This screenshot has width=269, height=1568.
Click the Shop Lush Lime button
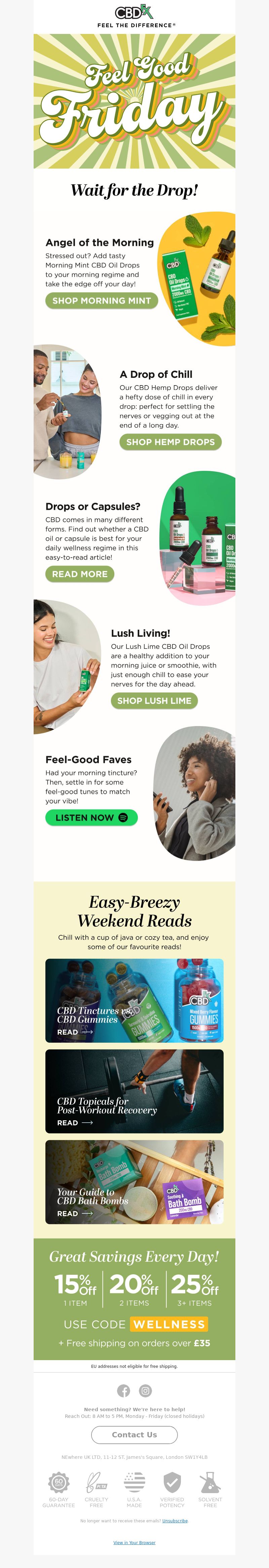click(x=154, y=701)
